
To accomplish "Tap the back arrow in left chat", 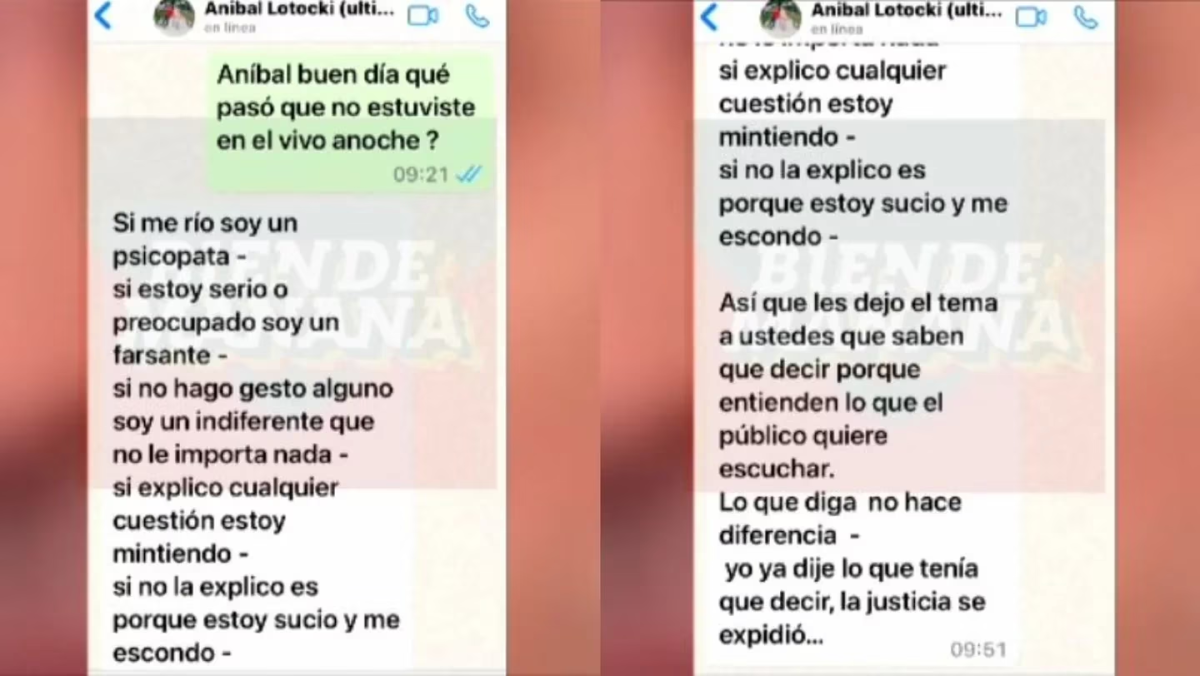I will [x=102, y=15].
